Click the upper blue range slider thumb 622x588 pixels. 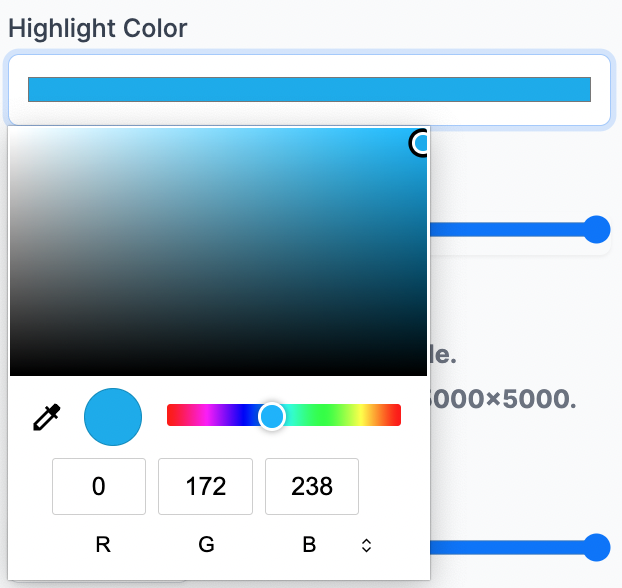(x=596, y=229)
